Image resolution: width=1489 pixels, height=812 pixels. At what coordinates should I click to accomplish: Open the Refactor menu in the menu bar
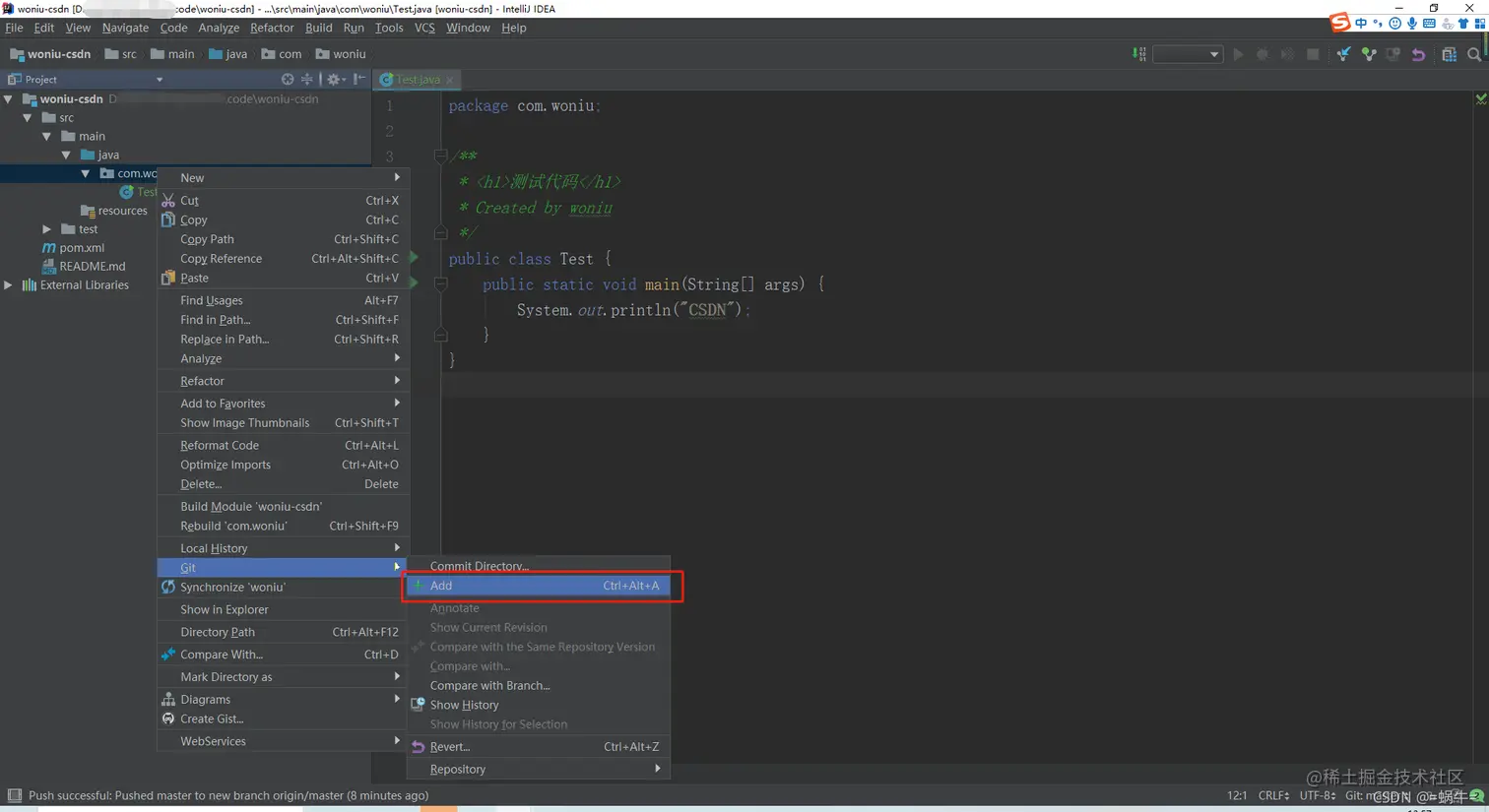tap(272, 28)
